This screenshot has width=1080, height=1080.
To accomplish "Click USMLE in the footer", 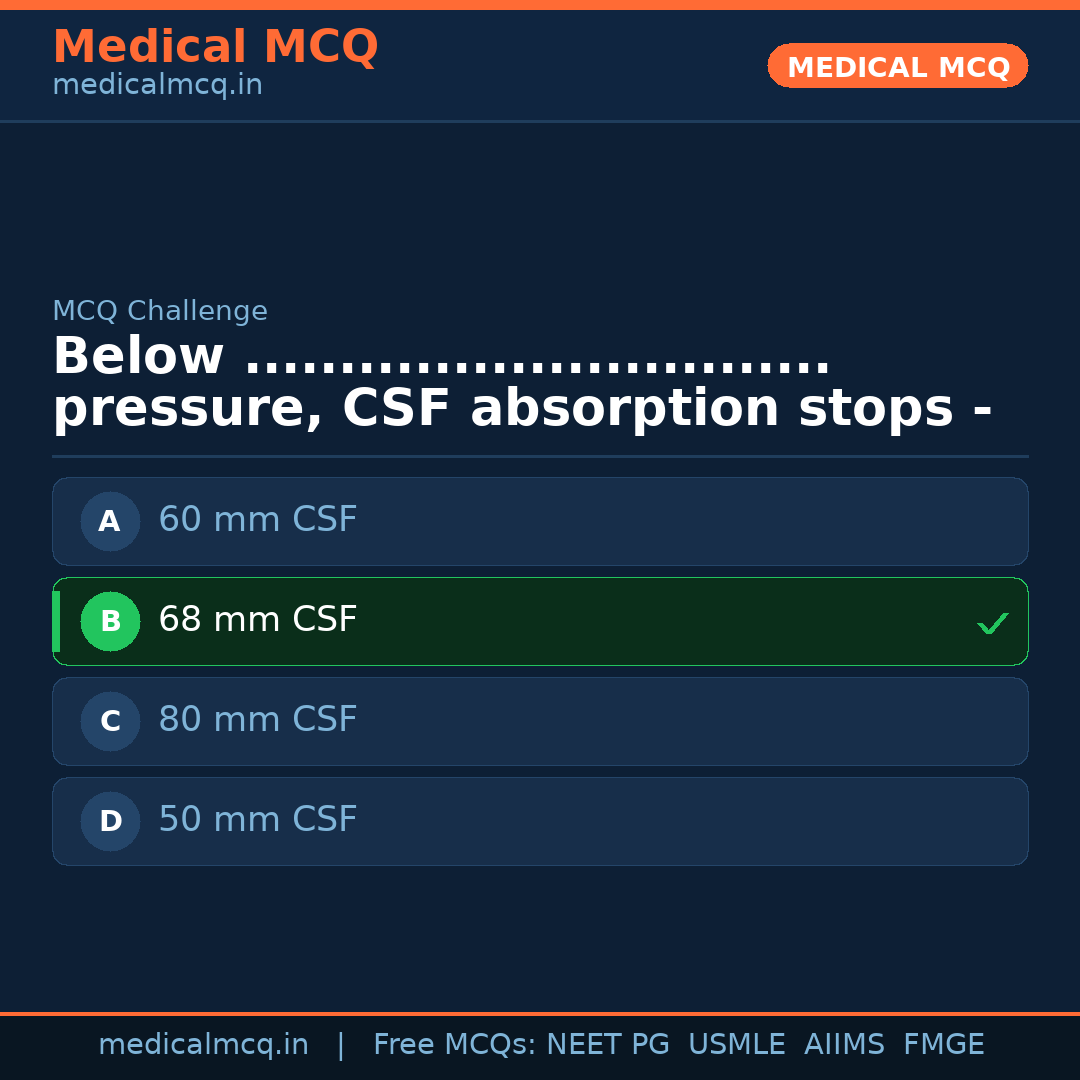I will (x=736, y=1045).
